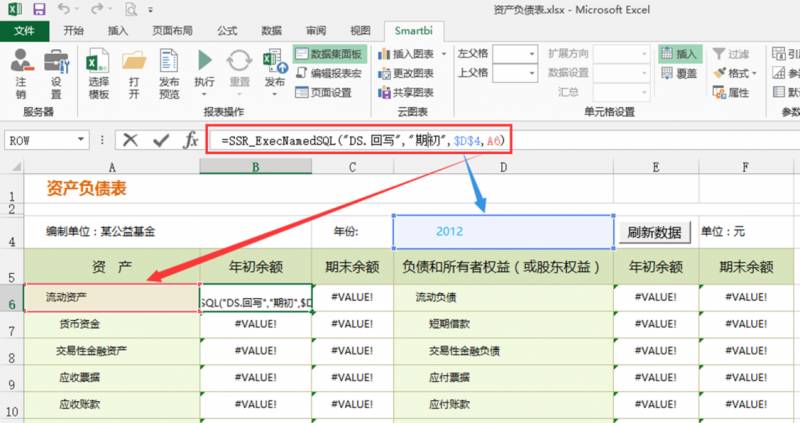This screenshot has height=423, width=800.
Task: Click inside the Name Box showing ROW
Action: (40, 140)
